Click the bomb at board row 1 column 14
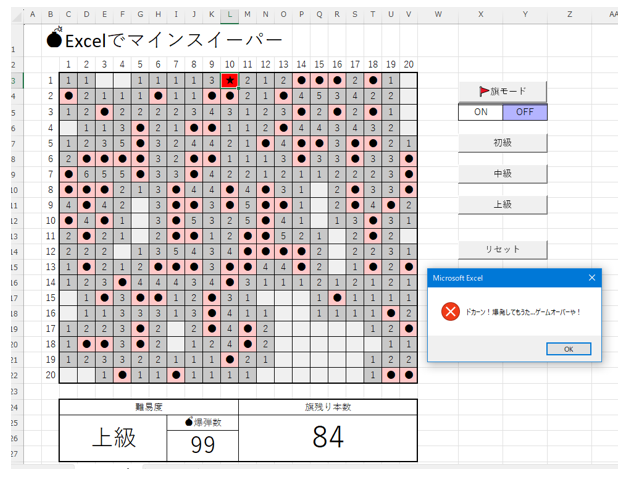Viewport: 628px width, 477px height. point(301,81)
